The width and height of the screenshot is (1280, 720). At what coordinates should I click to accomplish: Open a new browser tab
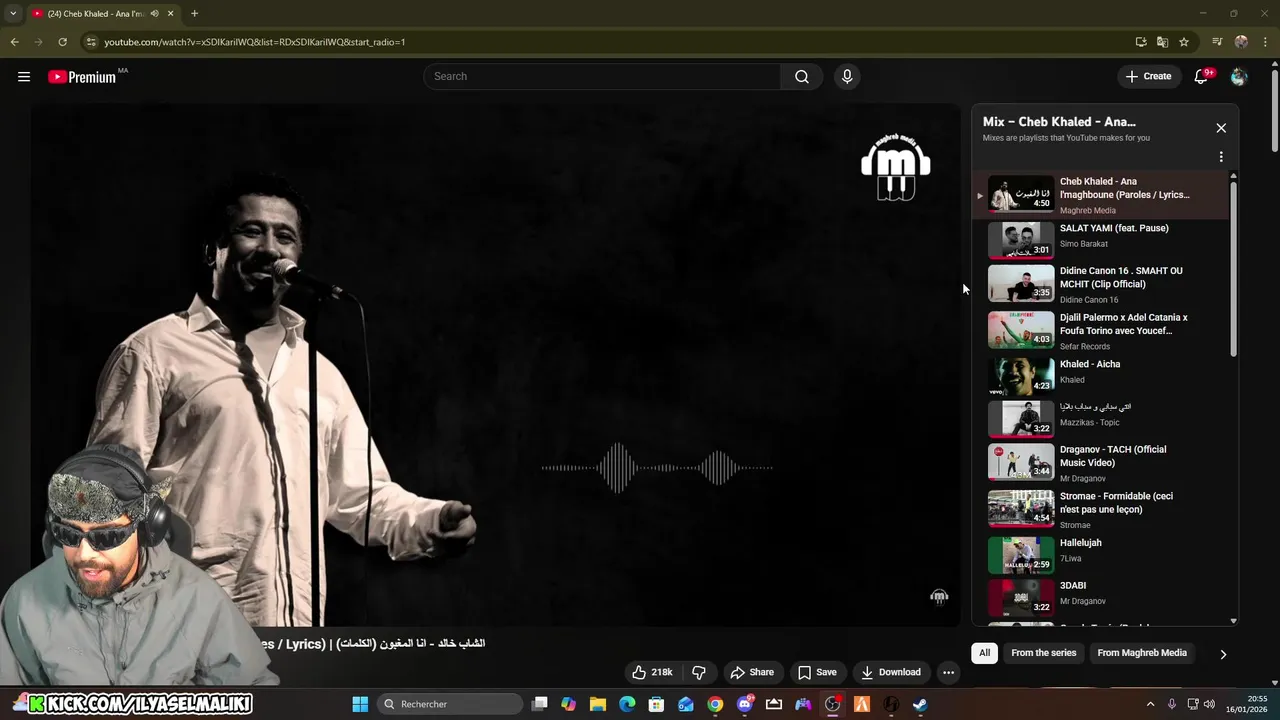click(194, 14)
